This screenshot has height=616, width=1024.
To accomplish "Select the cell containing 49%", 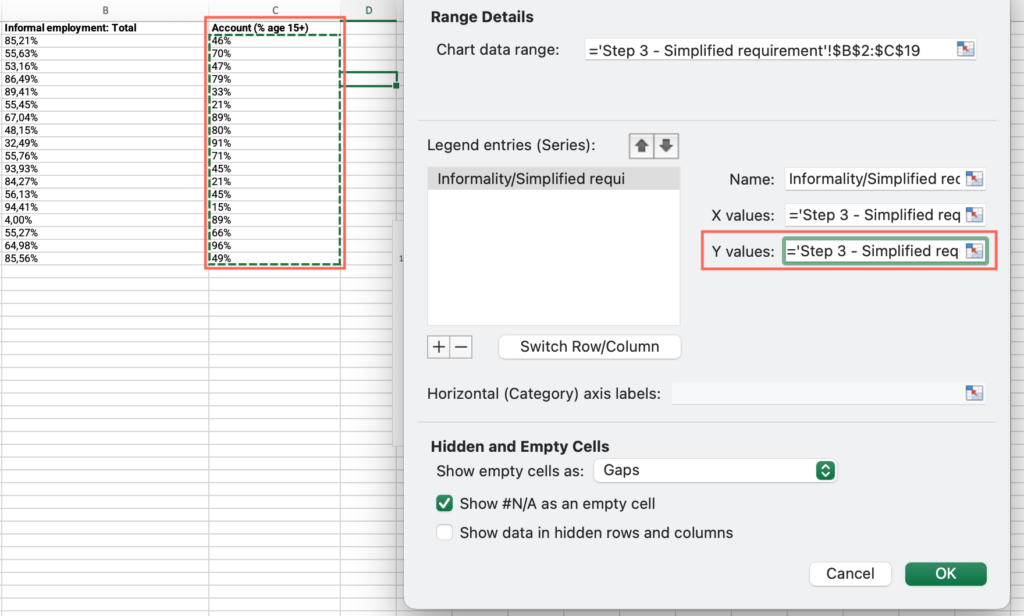I will [x=275, y=258].
